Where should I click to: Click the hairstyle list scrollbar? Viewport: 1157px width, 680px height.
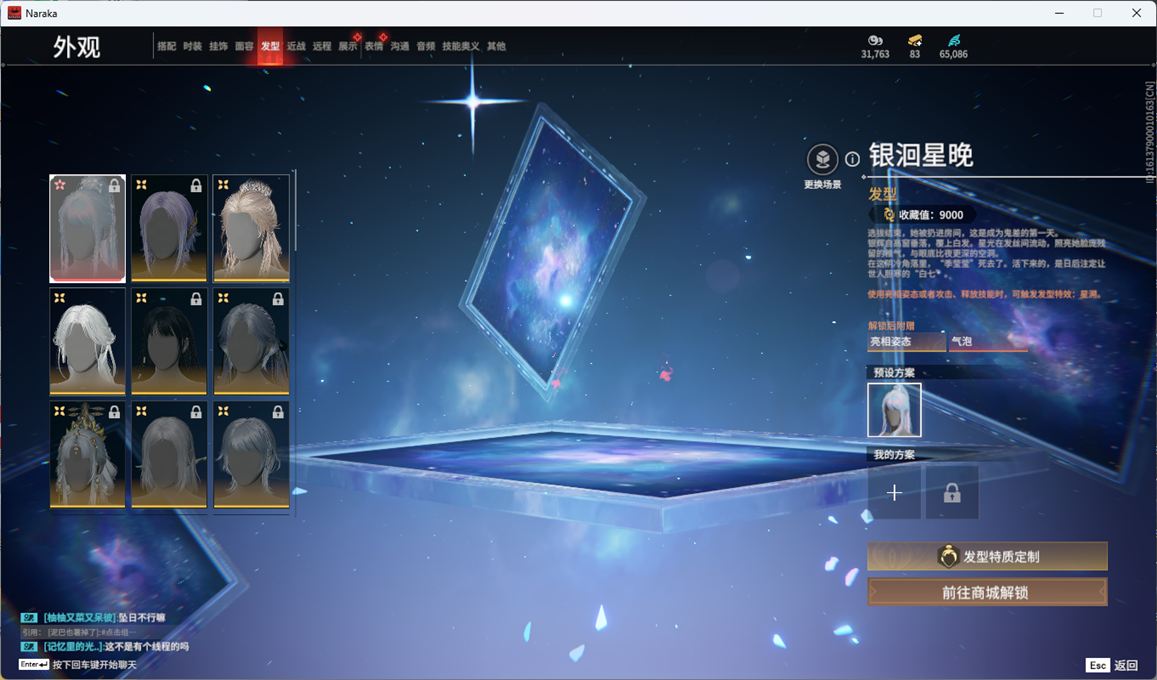295,212
